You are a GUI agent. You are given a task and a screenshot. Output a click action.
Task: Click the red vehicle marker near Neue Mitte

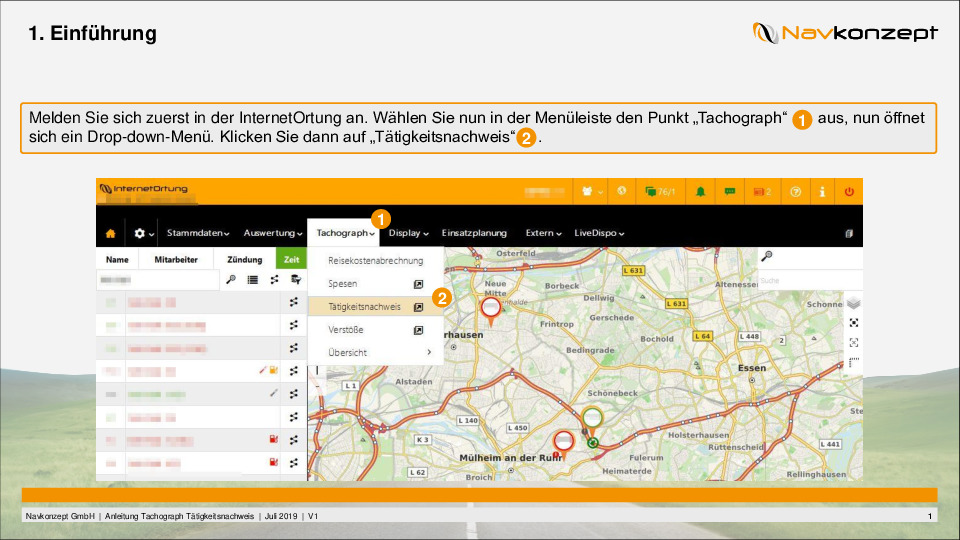point(490,310)
